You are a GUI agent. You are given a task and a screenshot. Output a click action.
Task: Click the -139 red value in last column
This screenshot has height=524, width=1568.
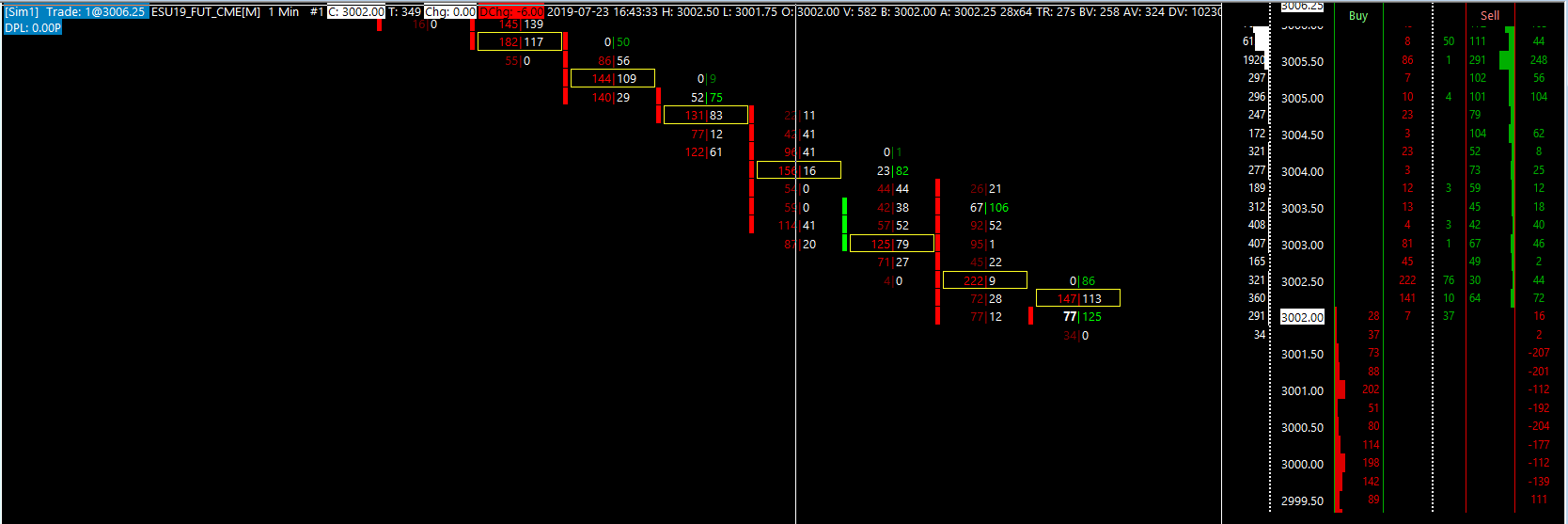pyautogui.click(x=1539, y=481)
